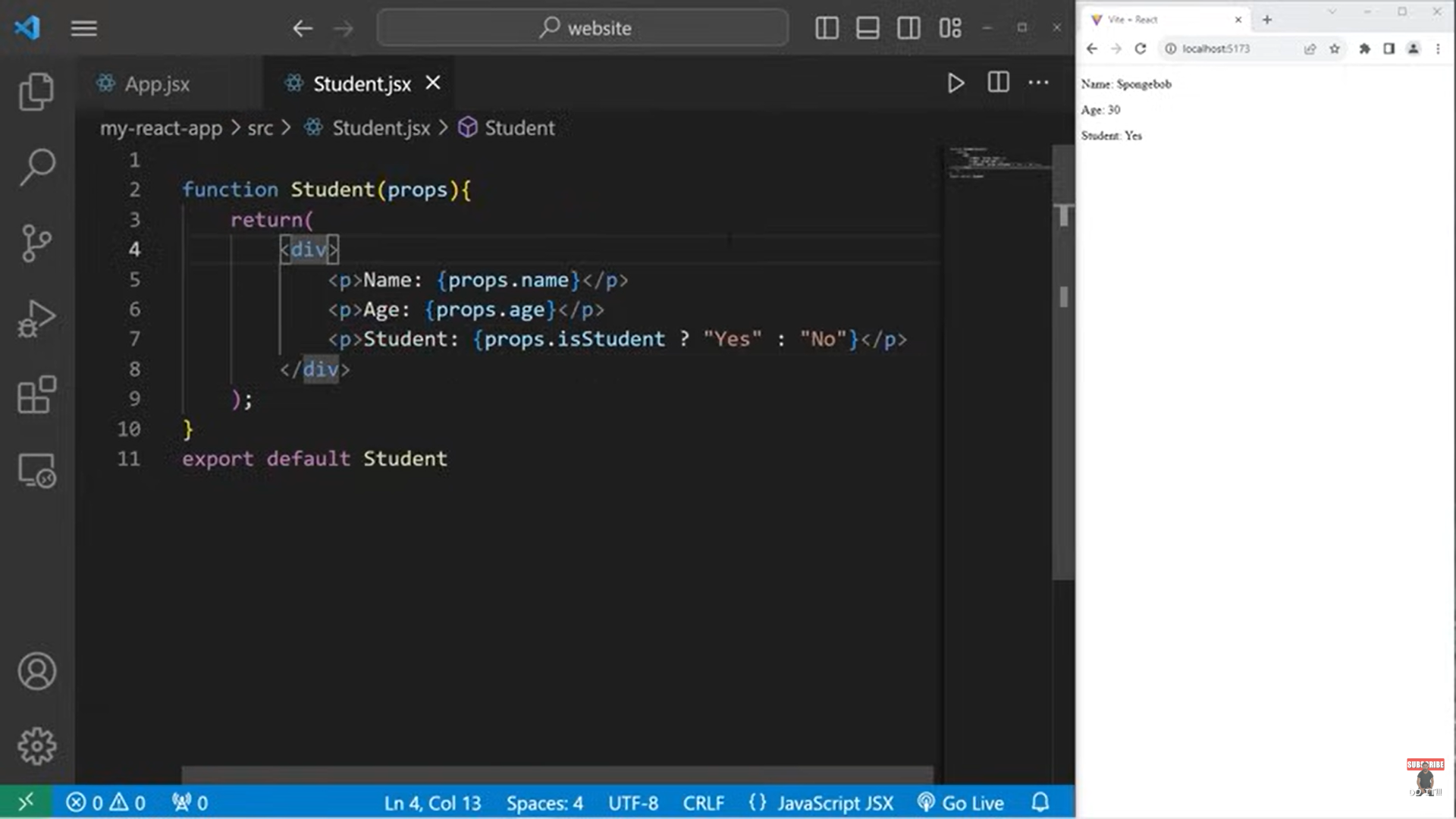
Task: Toggle the bottom panel layout button
Action: coord(868,28)
